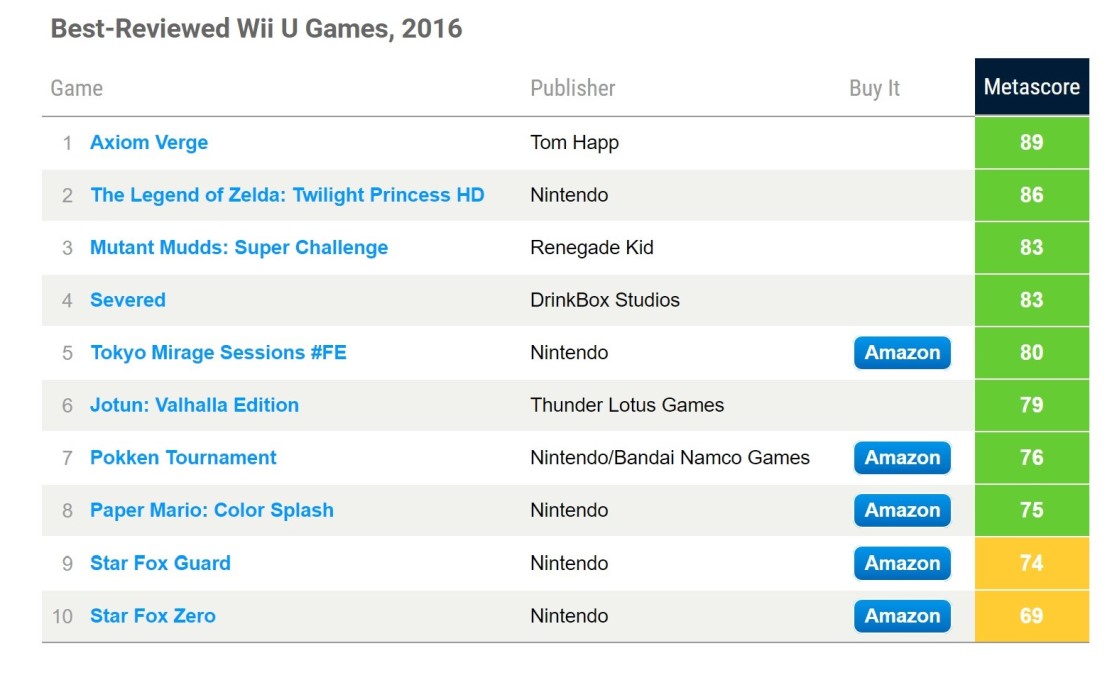This screenshot has height=690, width=1117.
Task: Open the Axiom Verge game link
Action: click(149, 142)
